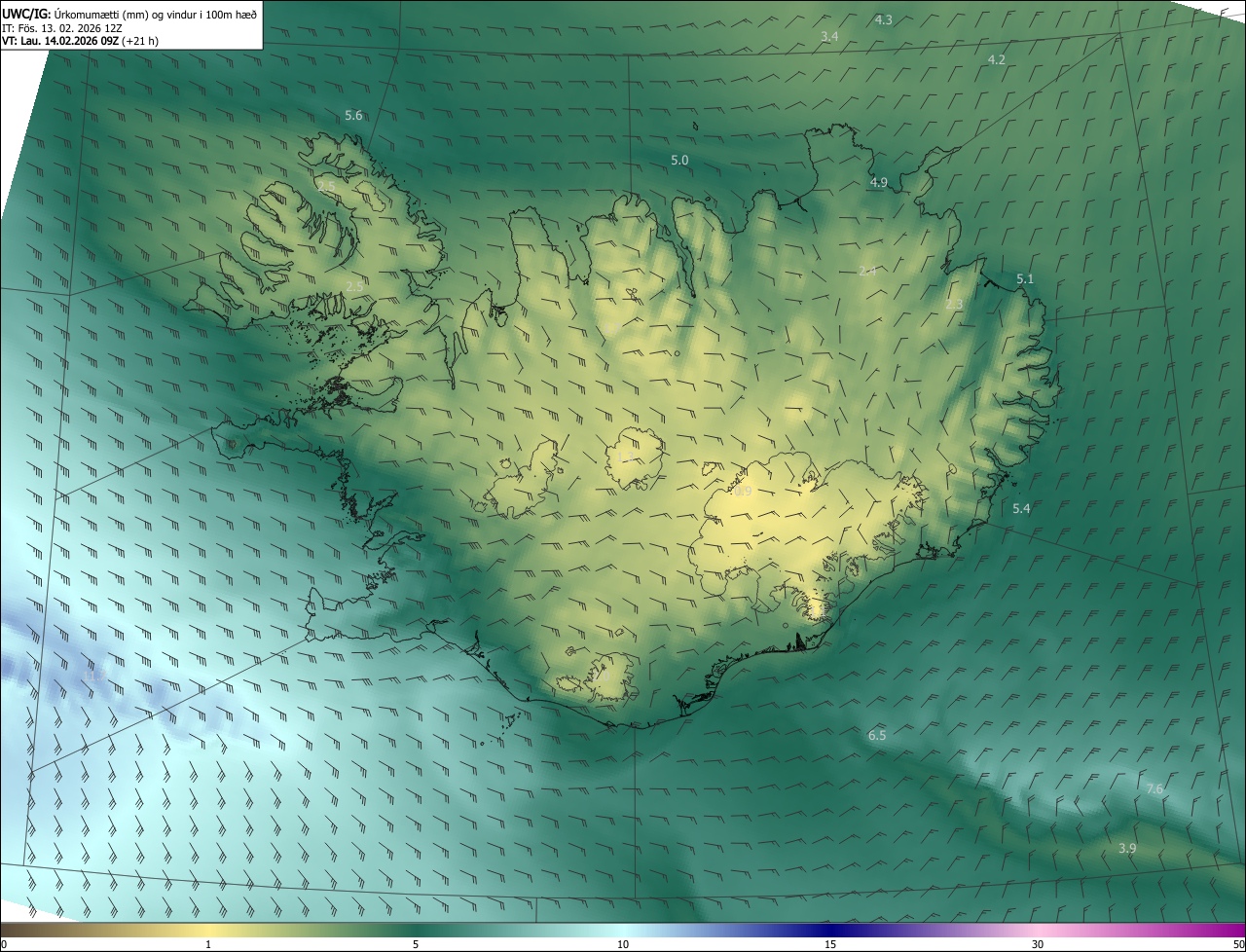Image resolution: width=1246 pixels, height=952 pixels.
Task: Select the 4.9 value in the northeast
Action: (x=879, y=183)
